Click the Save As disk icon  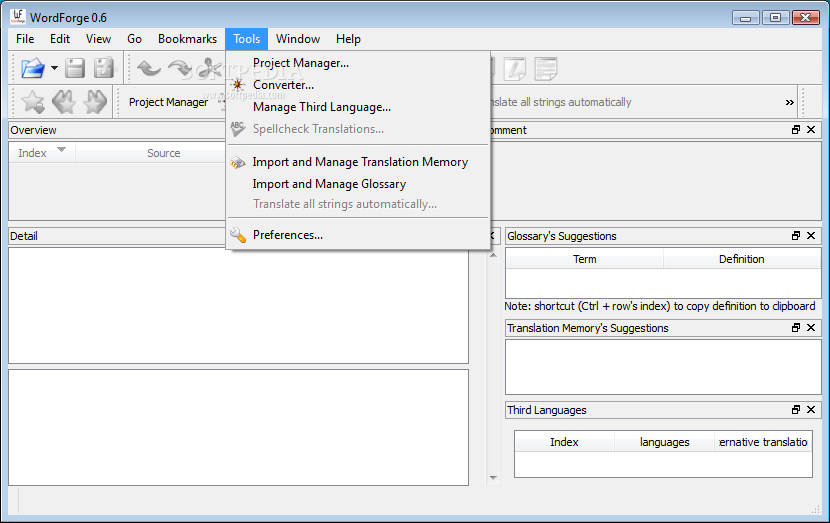click(104, 68)
